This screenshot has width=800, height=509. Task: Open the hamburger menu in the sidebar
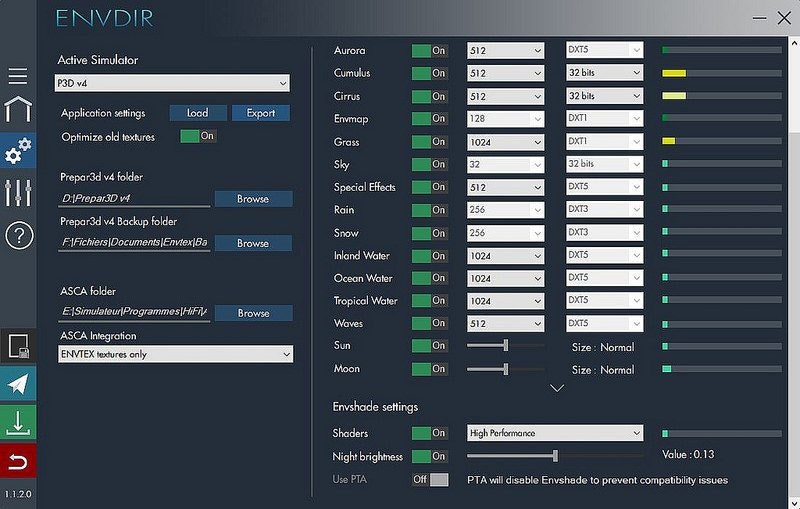pos(18,77)
